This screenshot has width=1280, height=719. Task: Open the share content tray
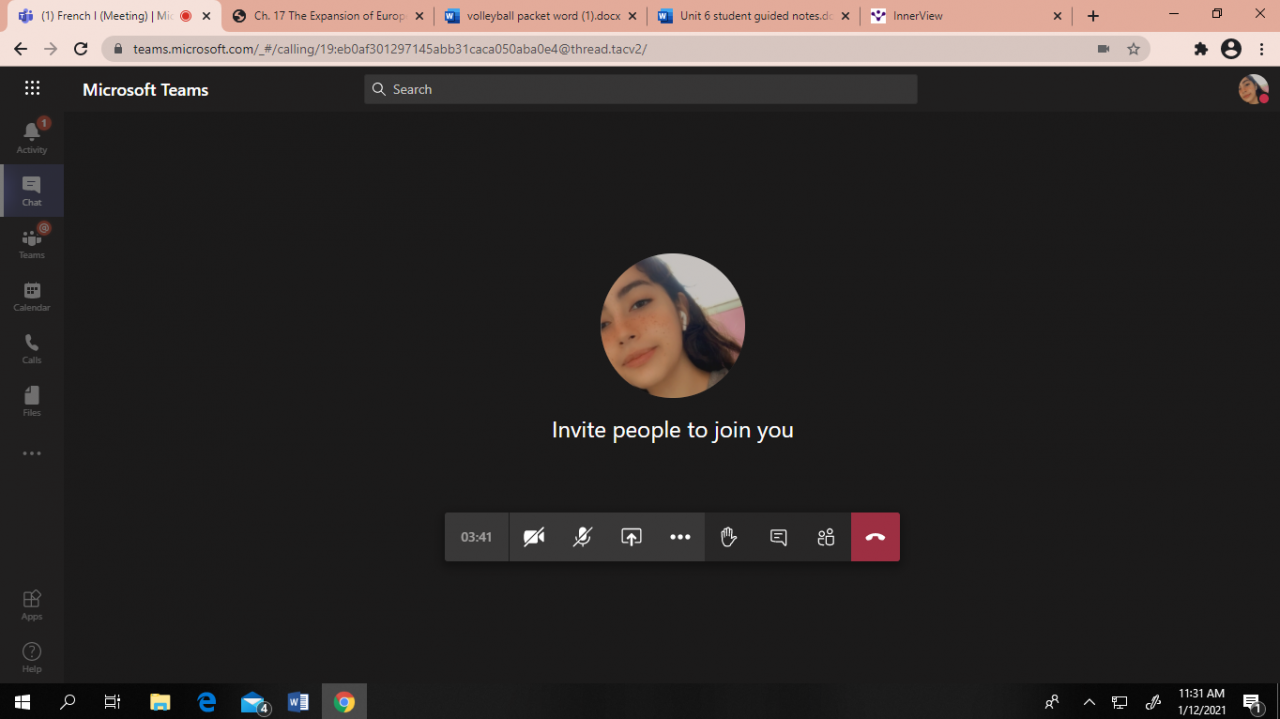(631, 537)
